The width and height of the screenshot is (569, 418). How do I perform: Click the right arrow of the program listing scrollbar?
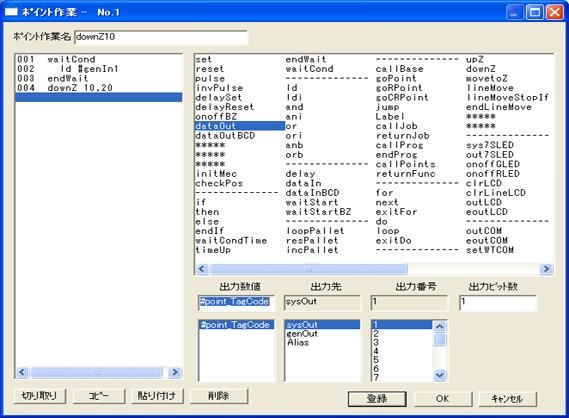tap(175, 372)
